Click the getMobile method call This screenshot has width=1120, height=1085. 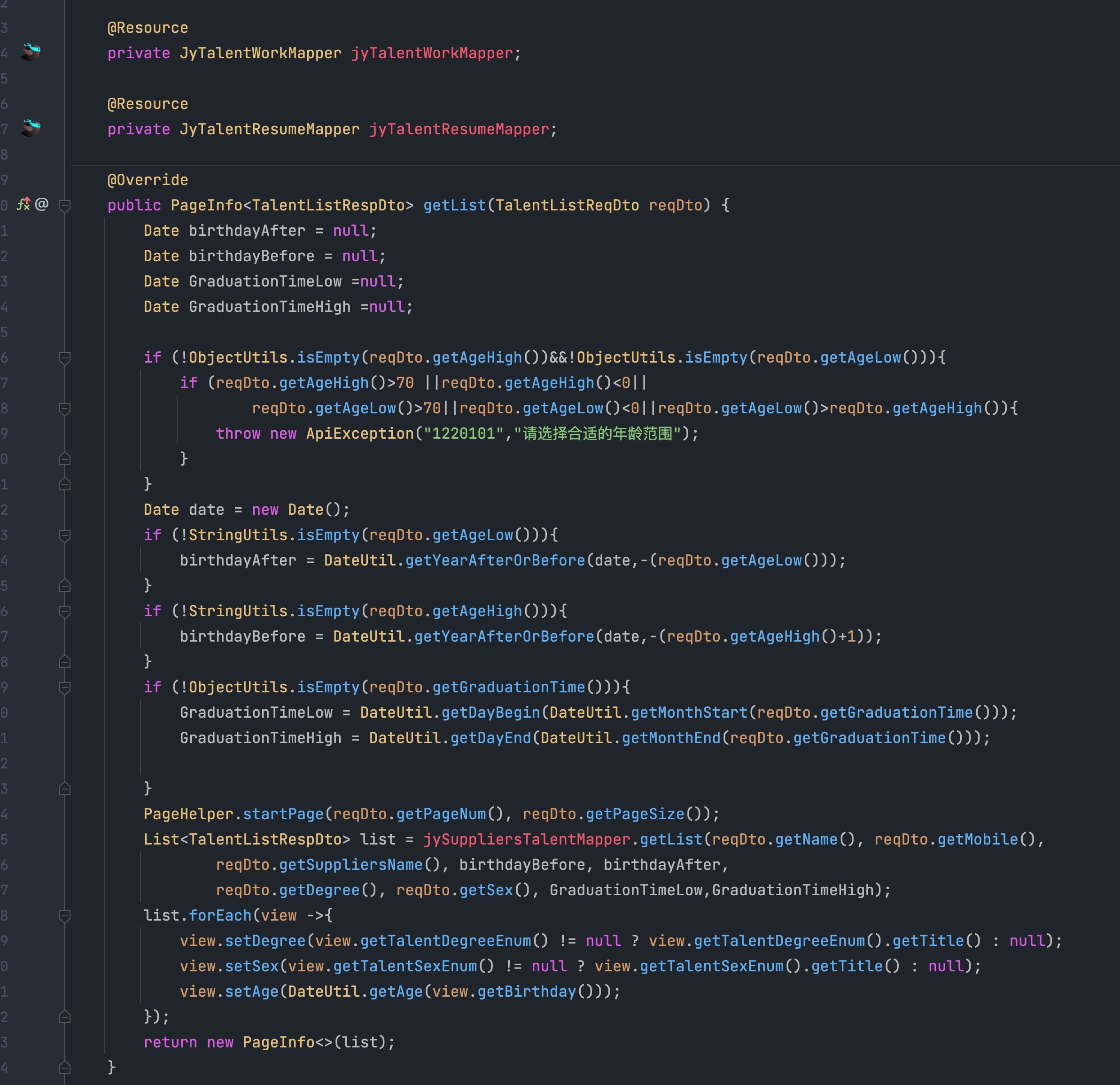pyautogui.click(x=978, y=839)
